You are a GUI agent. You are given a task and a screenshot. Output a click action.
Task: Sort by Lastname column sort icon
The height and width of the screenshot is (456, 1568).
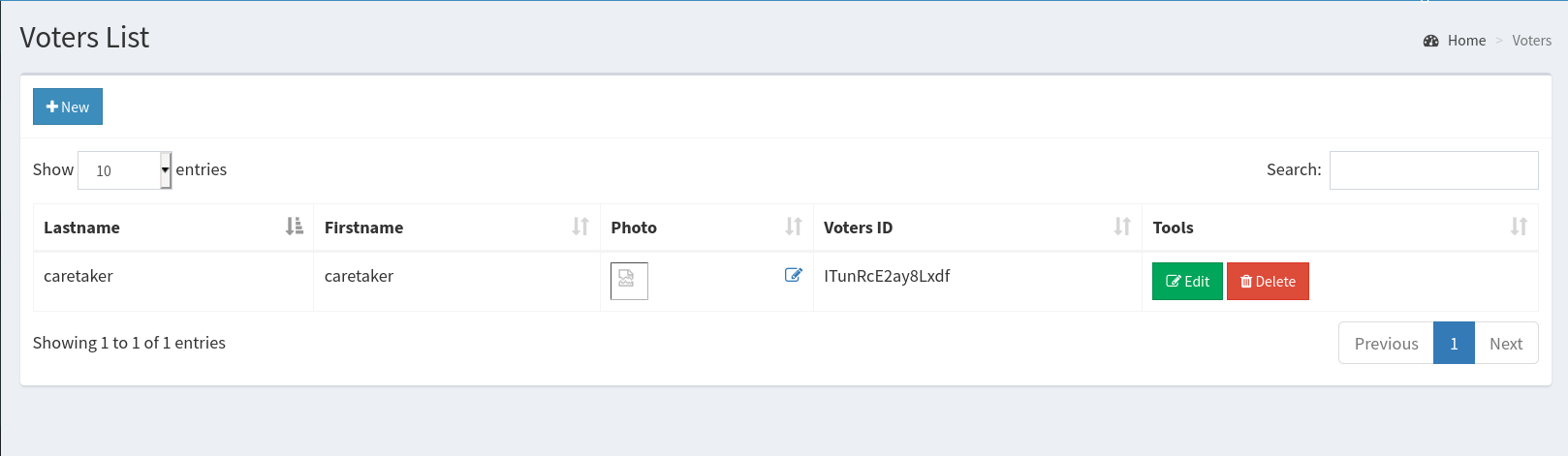click(295, 227)
